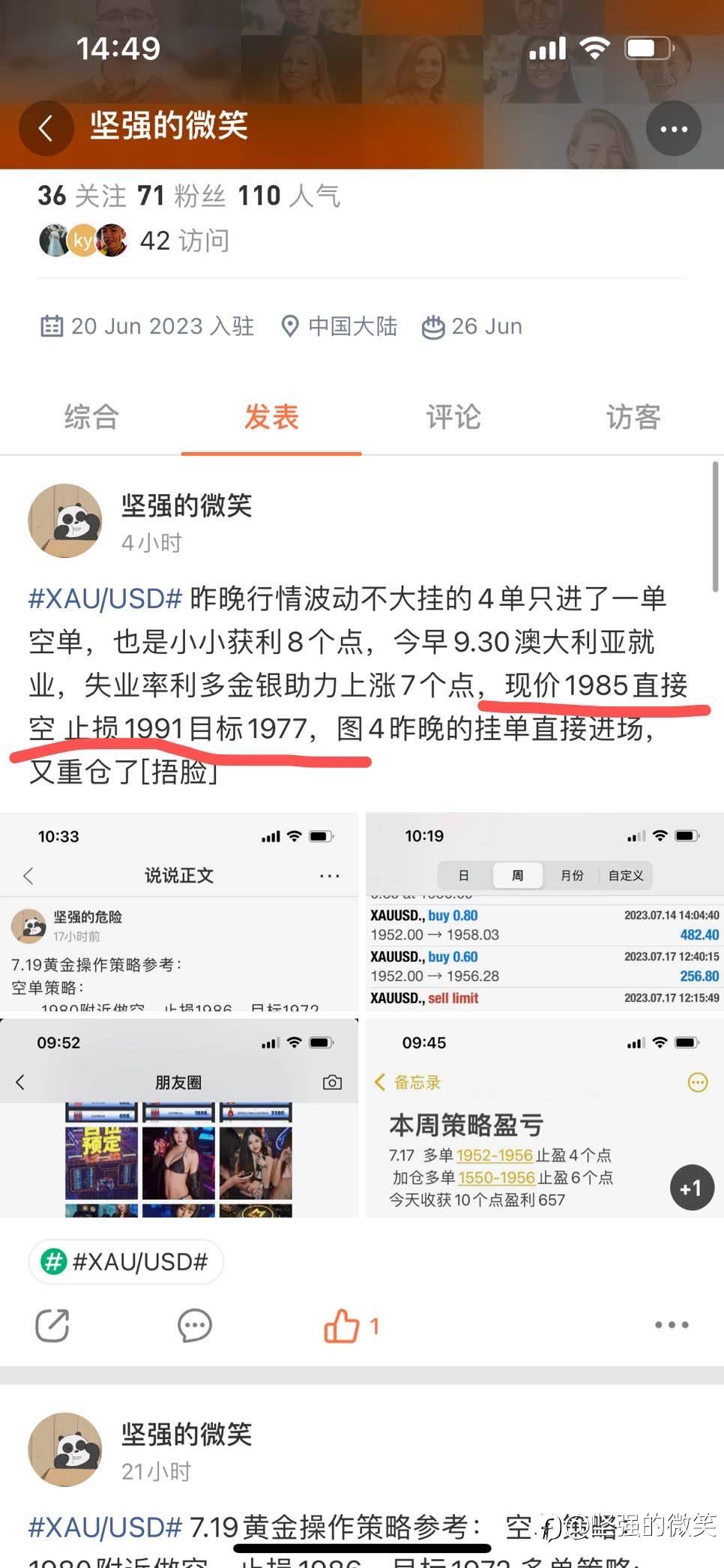Open more options dots under first post

point(672,1325)
